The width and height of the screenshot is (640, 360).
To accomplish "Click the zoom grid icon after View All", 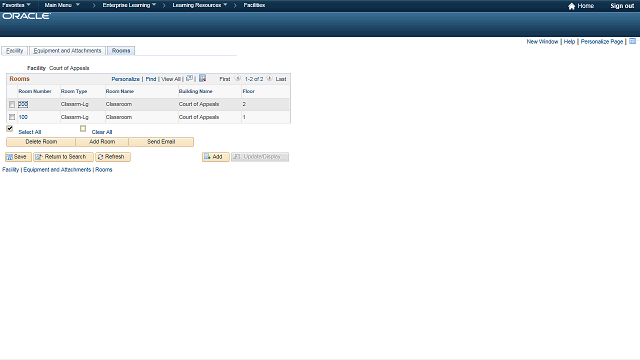I will coord(189,78).
